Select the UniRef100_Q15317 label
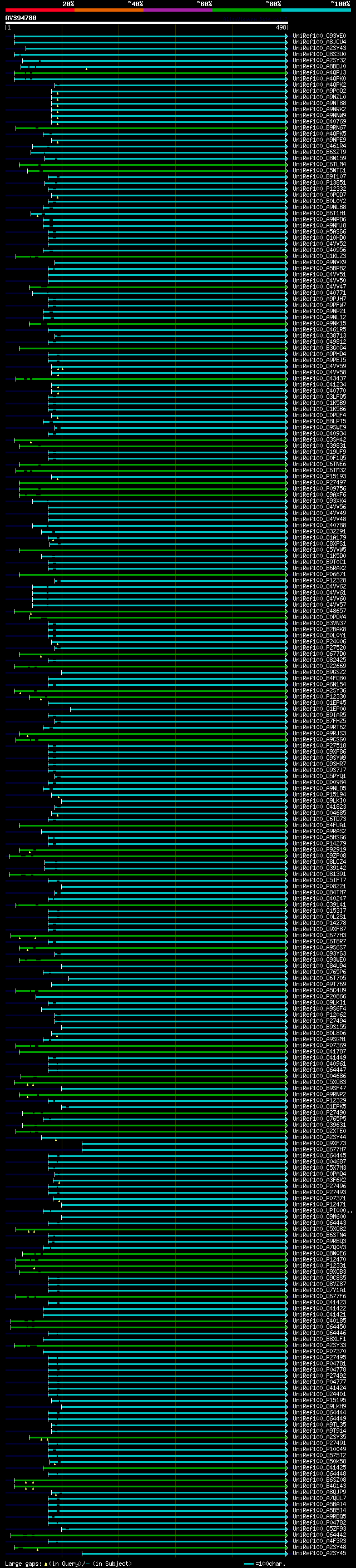 (x=319, y=911)
